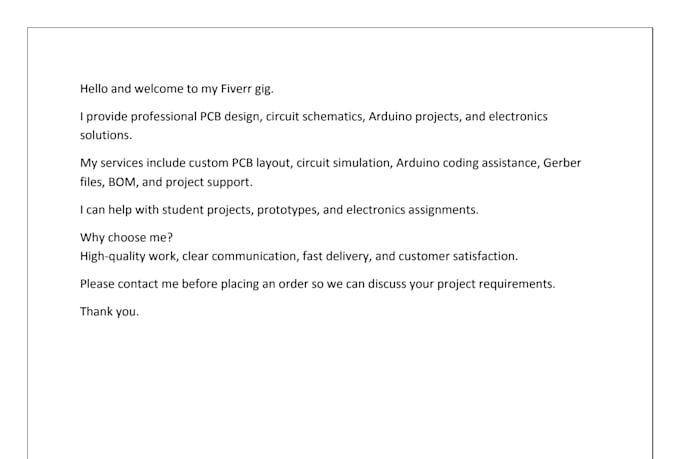Click the words 'circuit simulation'
The image size is (680, 459).
click(344, 163)
